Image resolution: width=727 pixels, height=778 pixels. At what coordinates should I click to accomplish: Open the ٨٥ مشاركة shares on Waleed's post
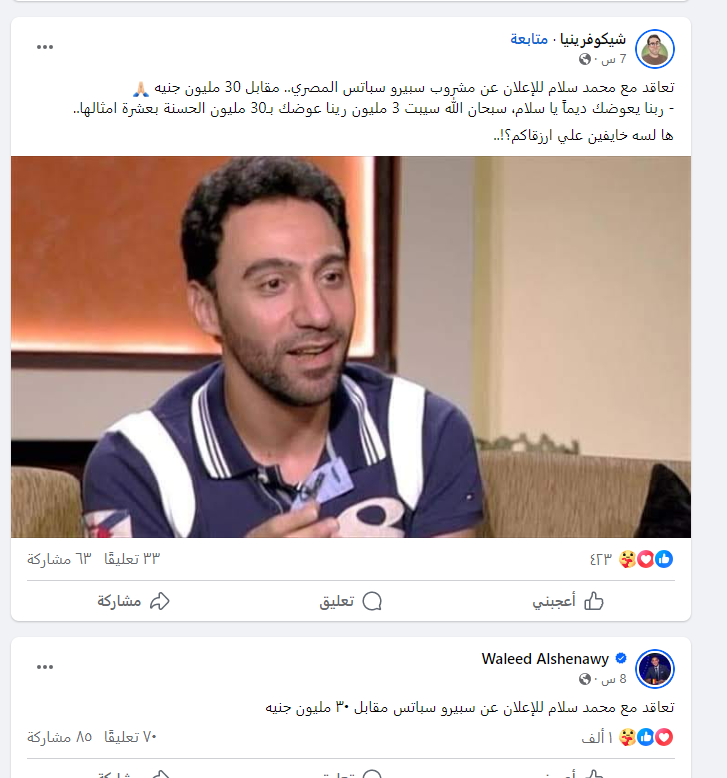60,737
